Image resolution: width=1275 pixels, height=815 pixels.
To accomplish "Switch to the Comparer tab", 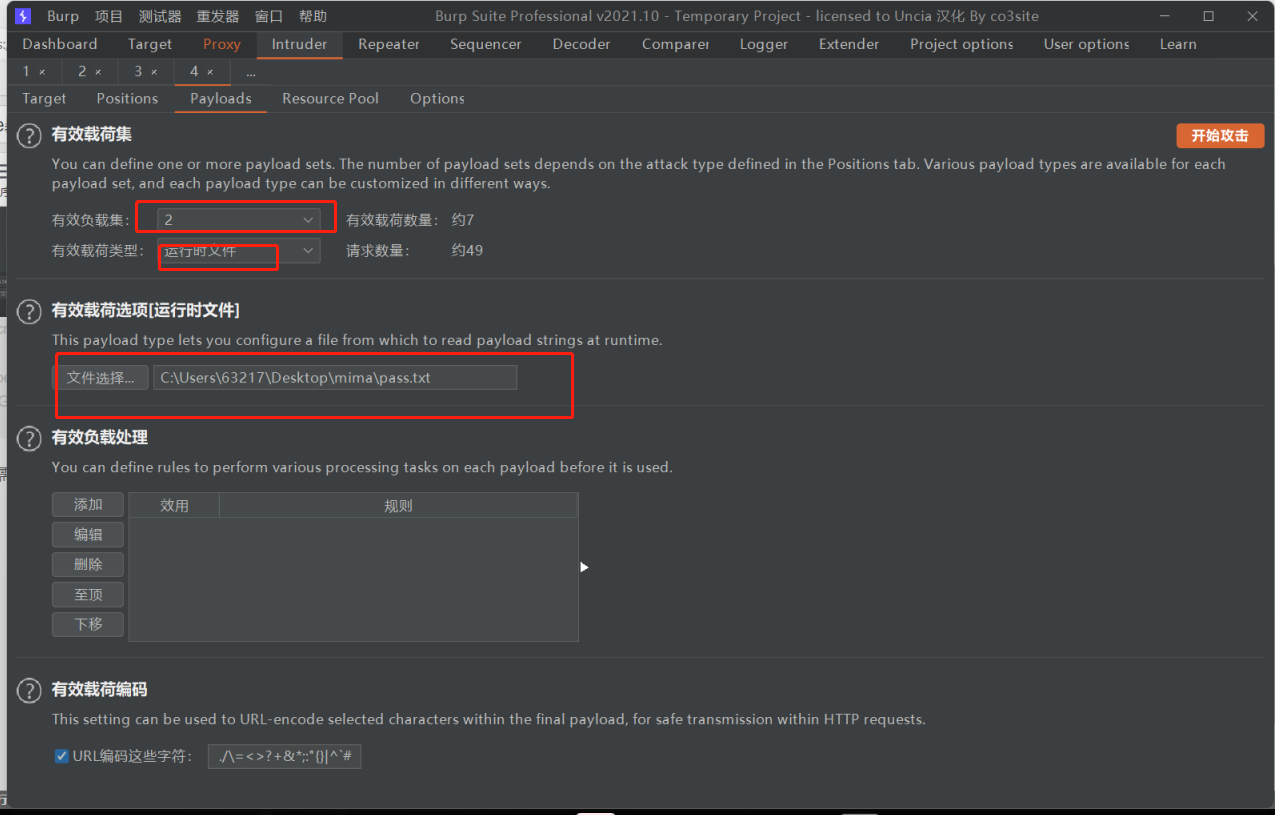I will click(675, 44).
